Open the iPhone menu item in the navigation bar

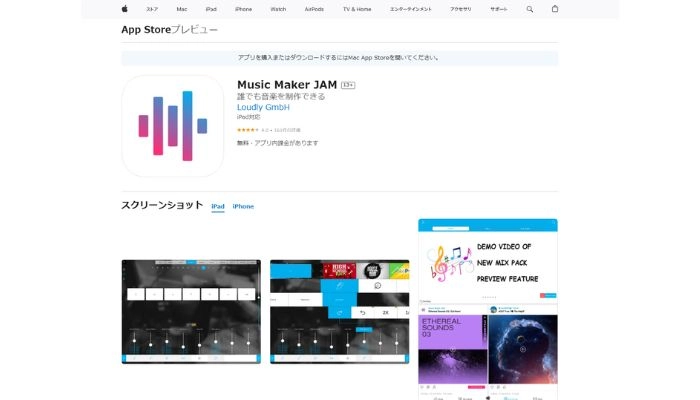(243, 9)
